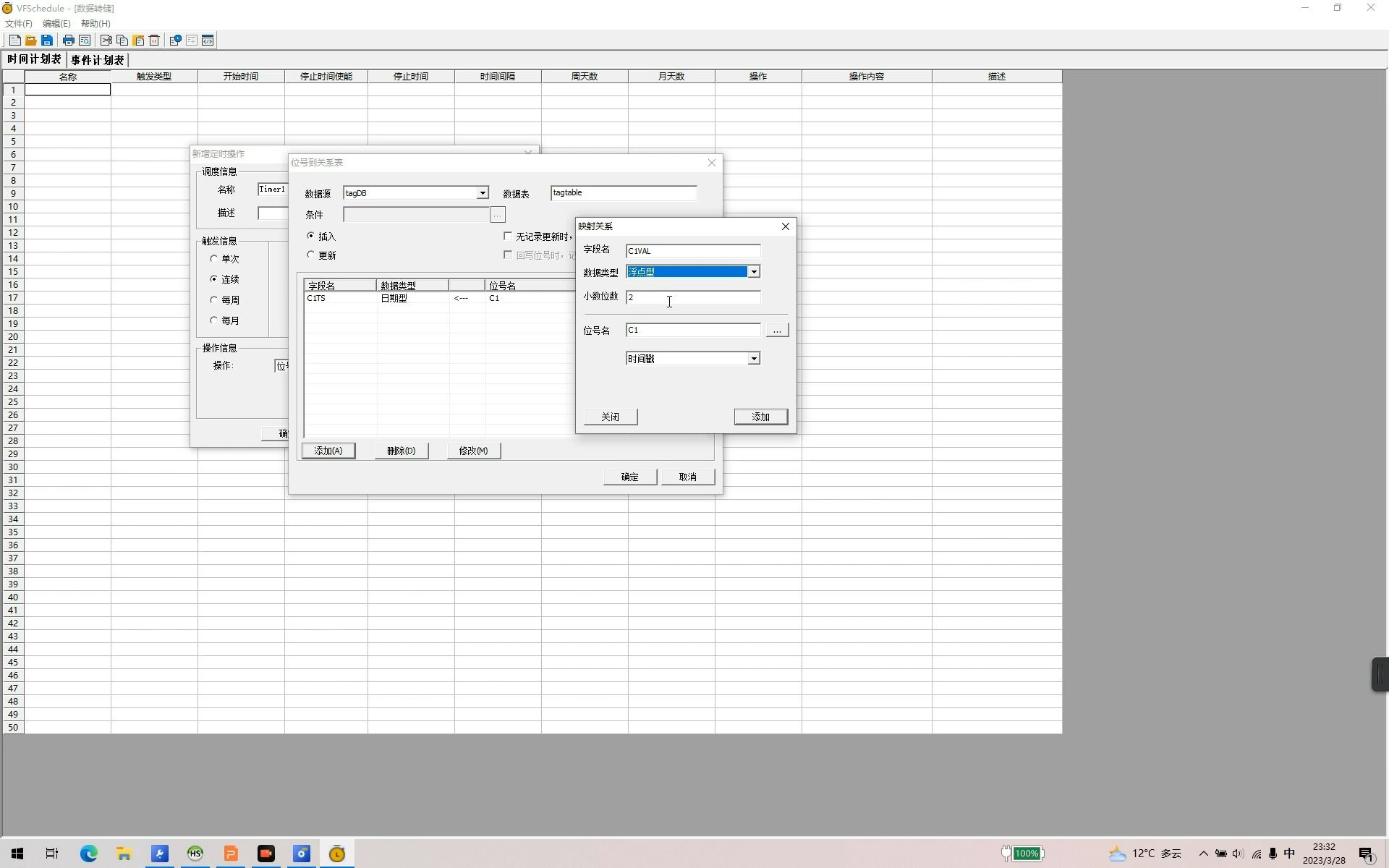Image resolution: width=1389 pixels, height=868 pixels.
Task: Open the 帮助(H) menu
Action: point(95,24)
